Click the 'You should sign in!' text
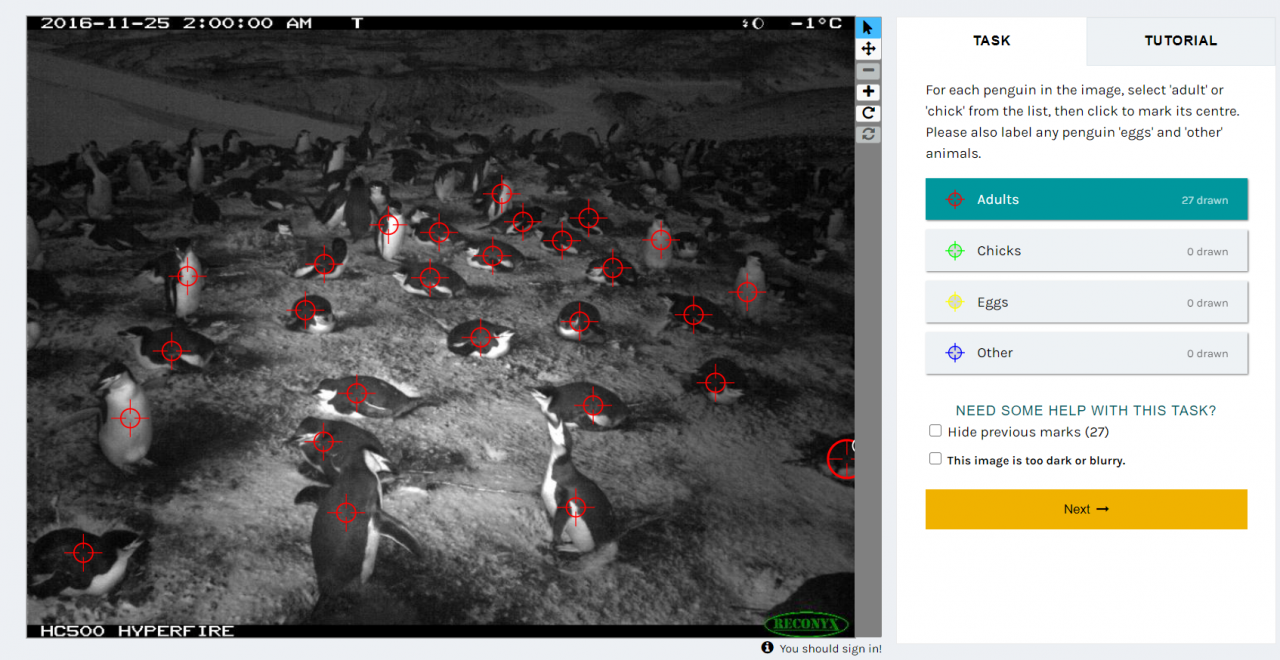 click(830, 649)
